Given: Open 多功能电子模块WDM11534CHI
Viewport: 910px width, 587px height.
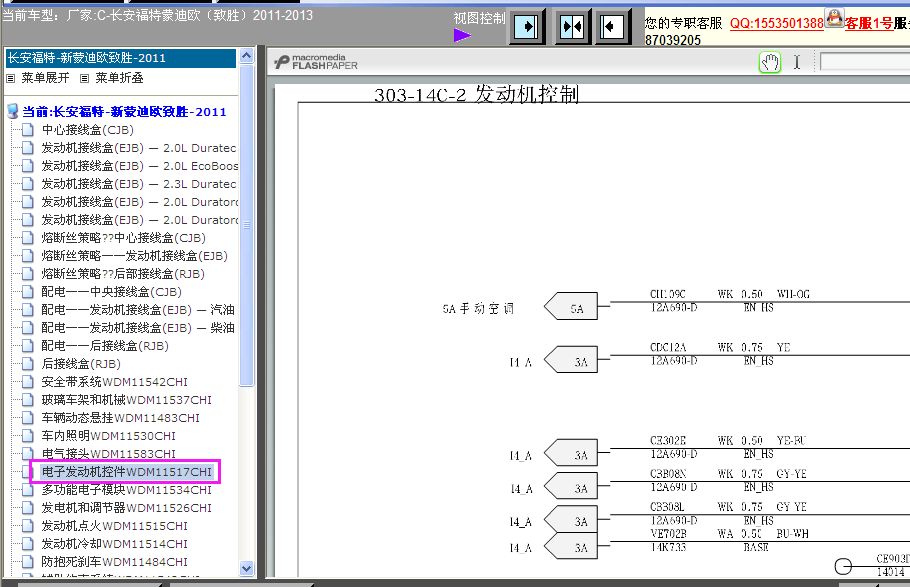Looking at the screenshot, I should point(127,489).
